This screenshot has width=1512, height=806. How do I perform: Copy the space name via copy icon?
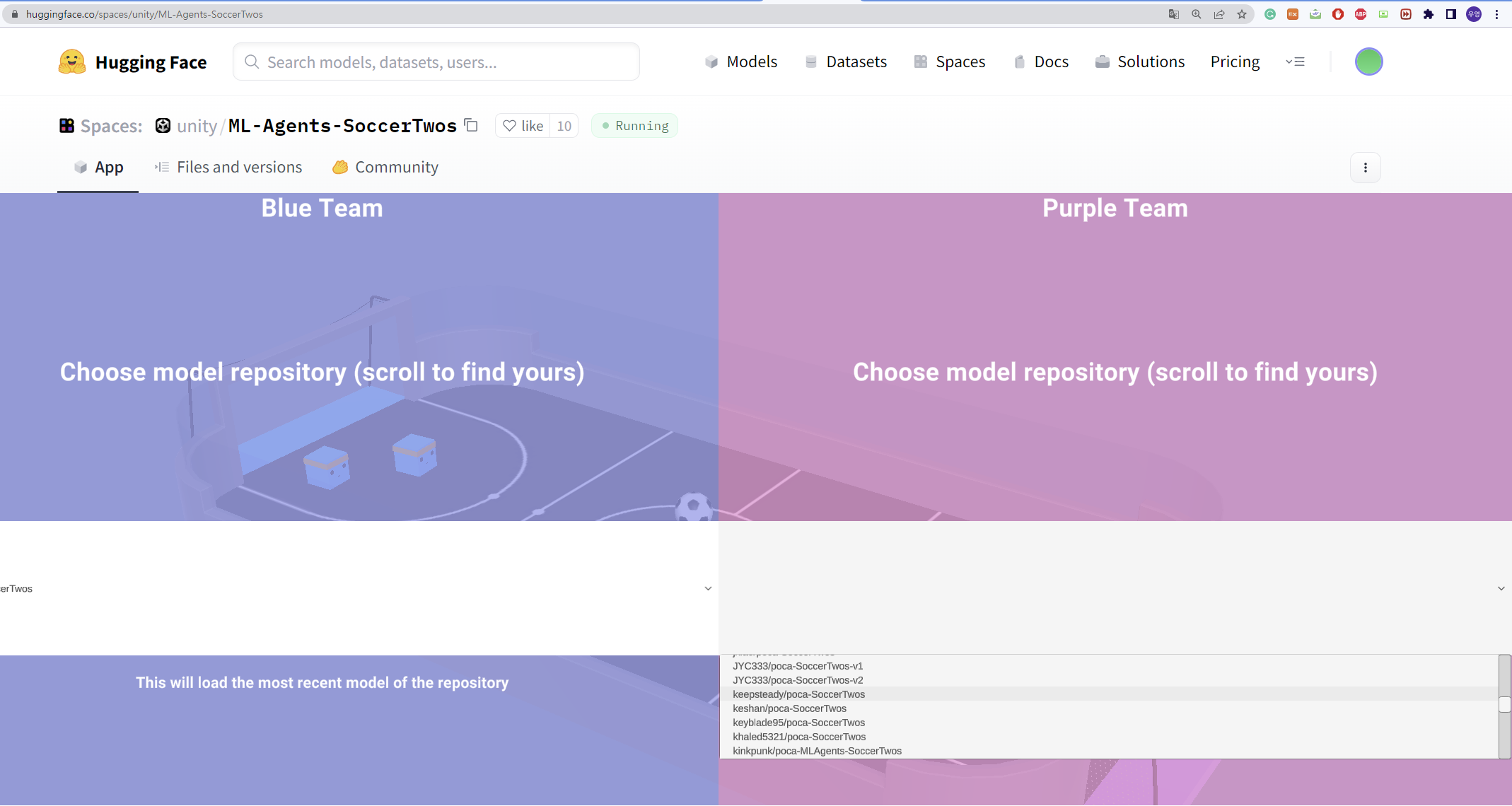(x=471, y=125)
